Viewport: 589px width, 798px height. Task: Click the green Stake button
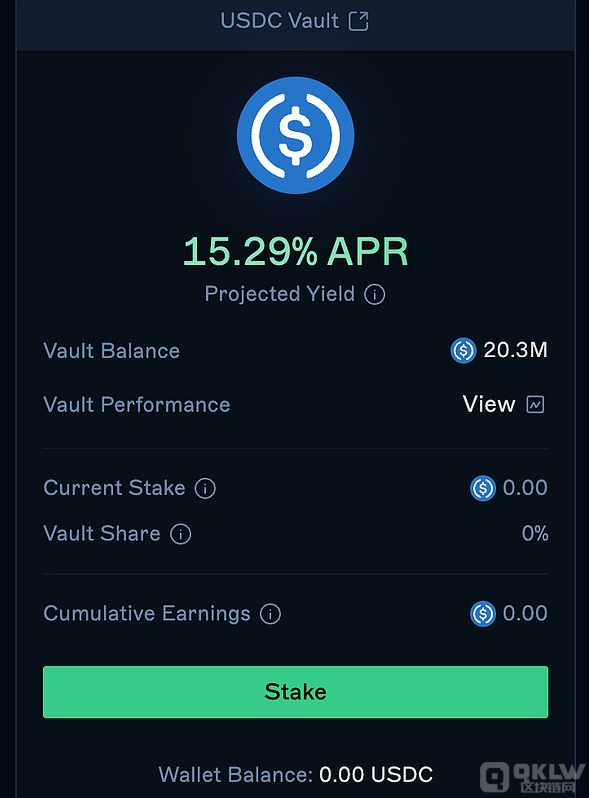[295, 692]
